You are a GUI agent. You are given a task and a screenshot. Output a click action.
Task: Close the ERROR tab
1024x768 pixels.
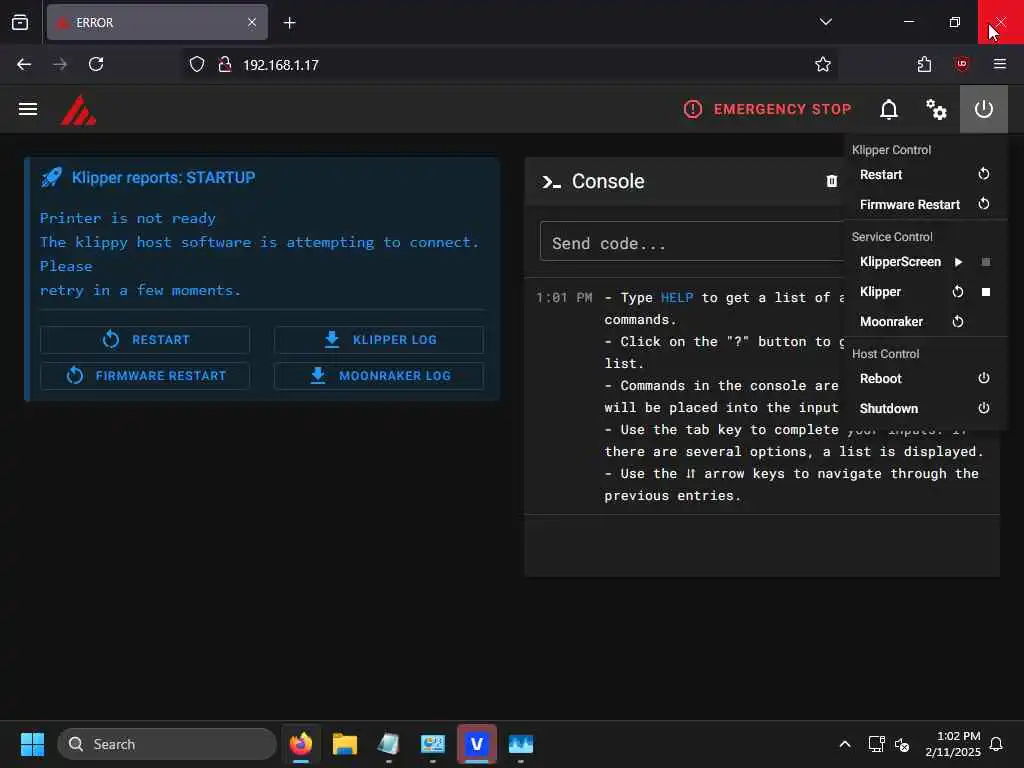pyautogui.click(x=252, y=22)
